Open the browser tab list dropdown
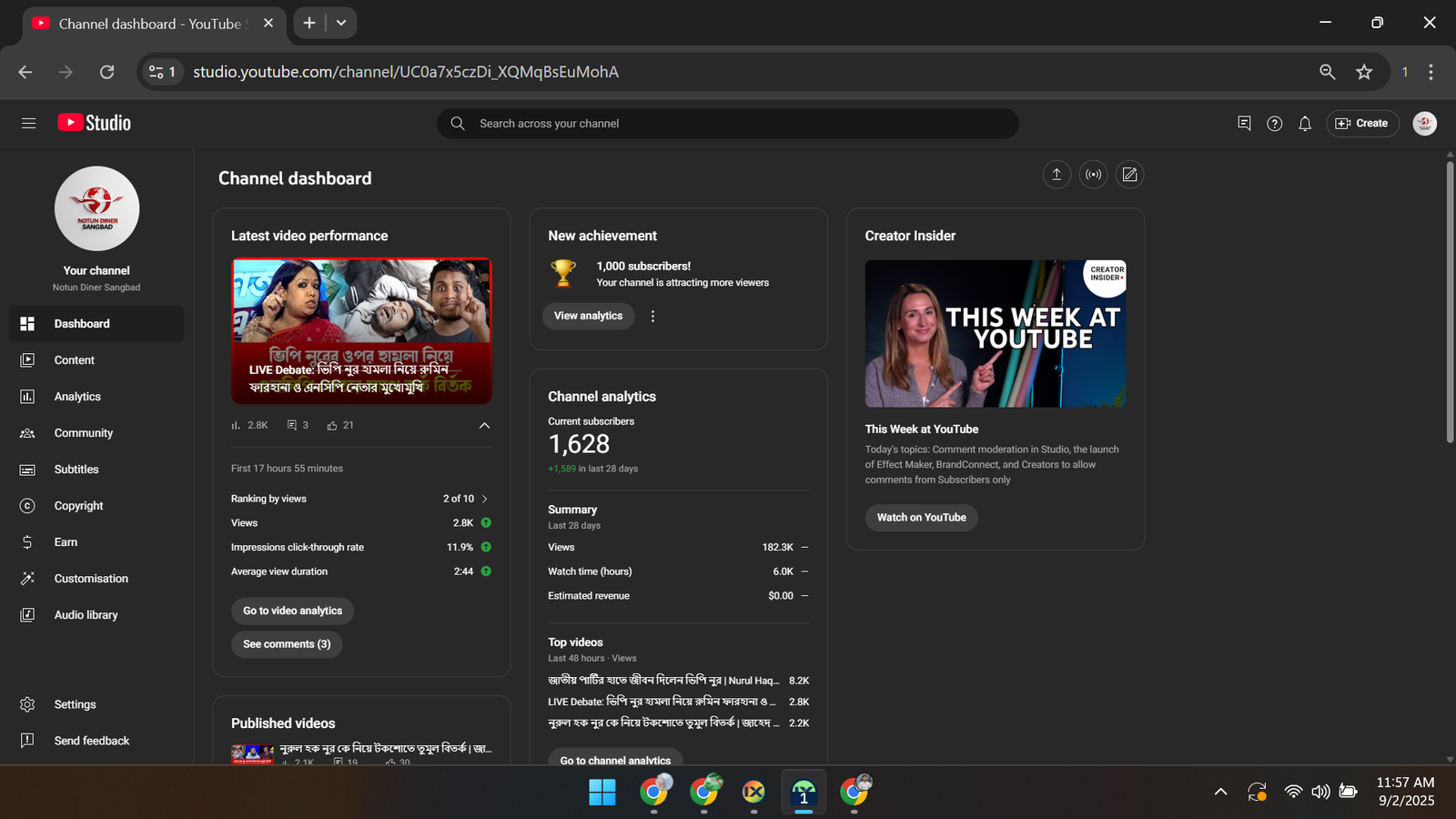 click(341, 23)
